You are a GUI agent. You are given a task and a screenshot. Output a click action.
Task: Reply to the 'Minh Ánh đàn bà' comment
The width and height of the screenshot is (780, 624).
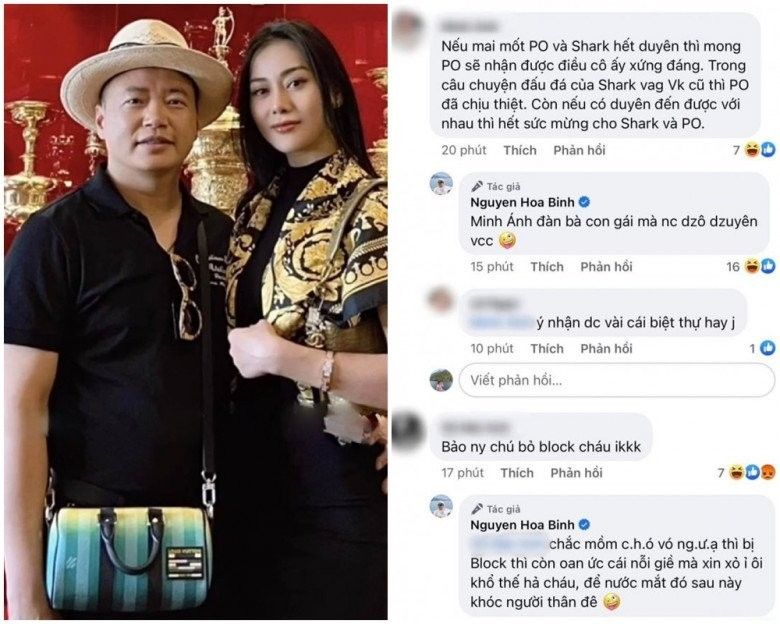tap(606, 267)
